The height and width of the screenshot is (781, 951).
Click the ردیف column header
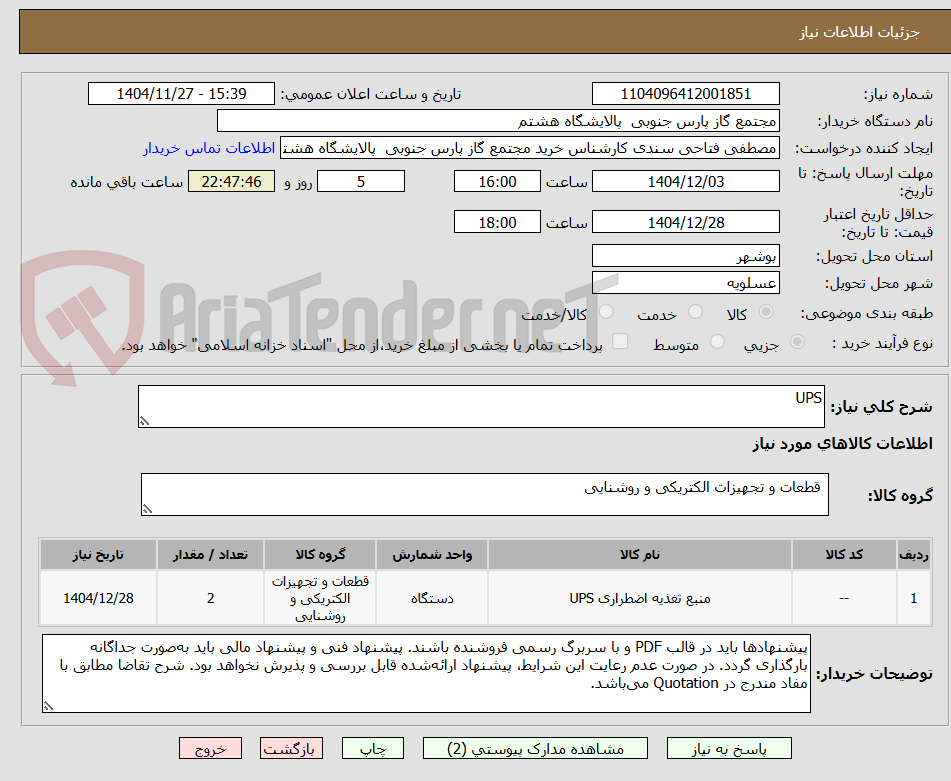[913, 554]
